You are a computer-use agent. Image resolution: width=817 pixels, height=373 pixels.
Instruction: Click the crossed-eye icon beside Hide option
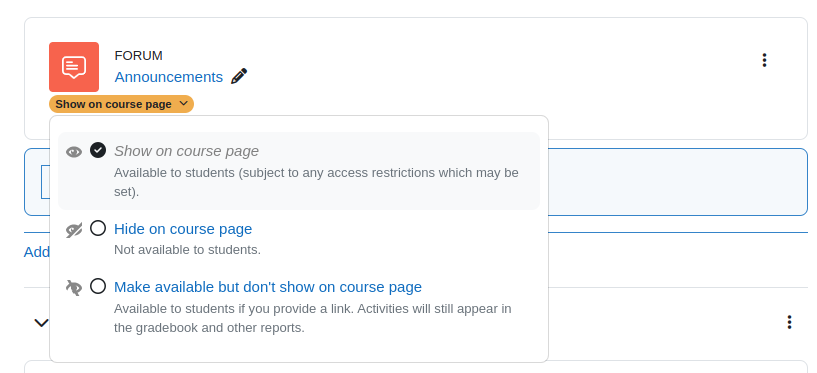pos(74,230)
